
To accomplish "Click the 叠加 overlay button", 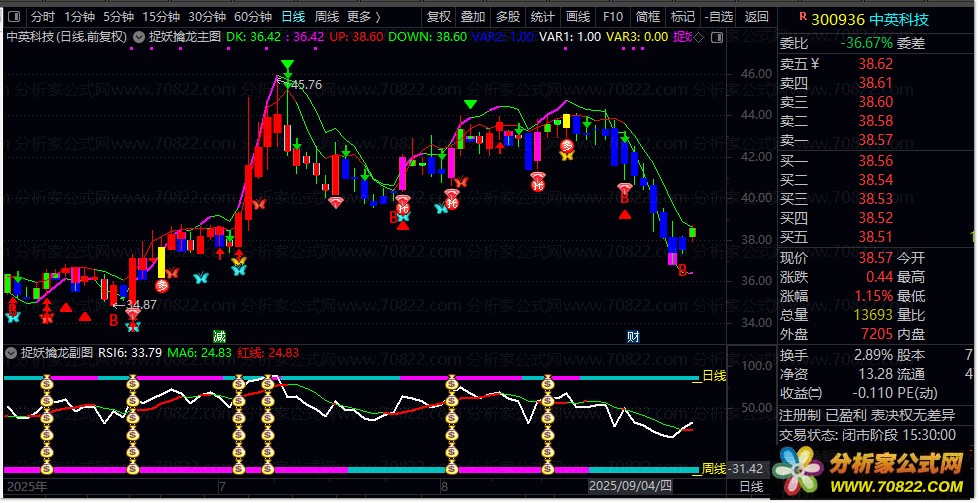I will [473, 17].
